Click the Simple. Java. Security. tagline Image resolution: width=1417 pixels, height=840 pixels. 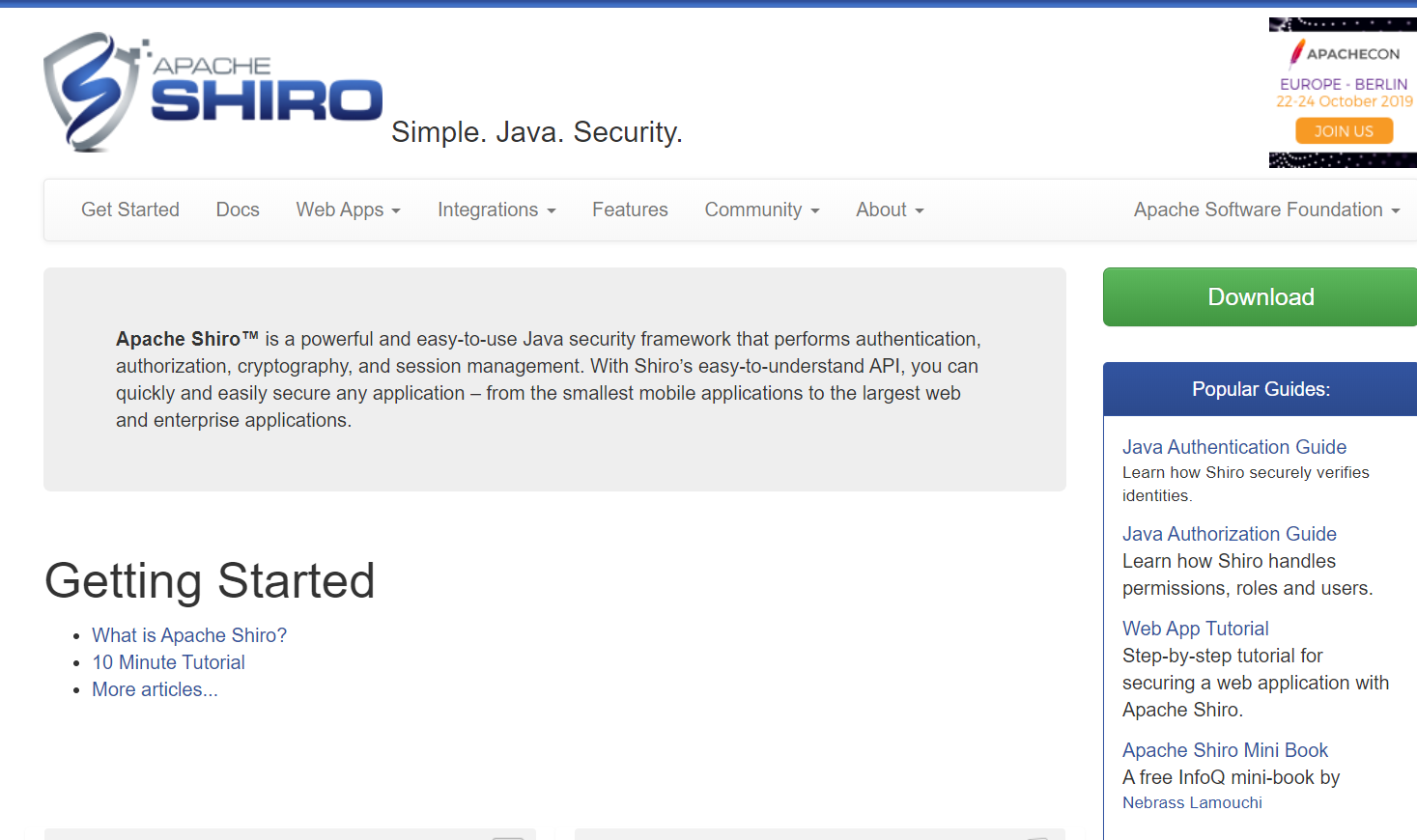536,131
